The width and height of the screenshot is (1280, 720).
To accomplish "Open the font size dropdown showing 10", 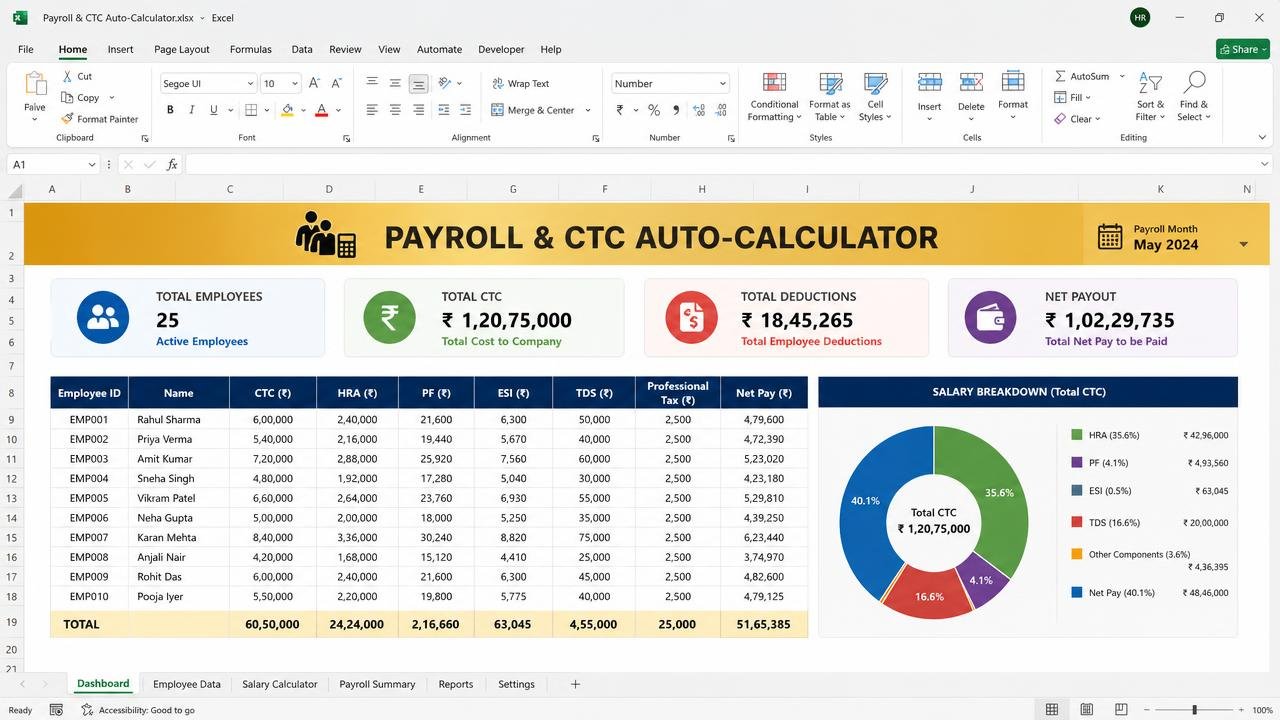I will 294,84.
